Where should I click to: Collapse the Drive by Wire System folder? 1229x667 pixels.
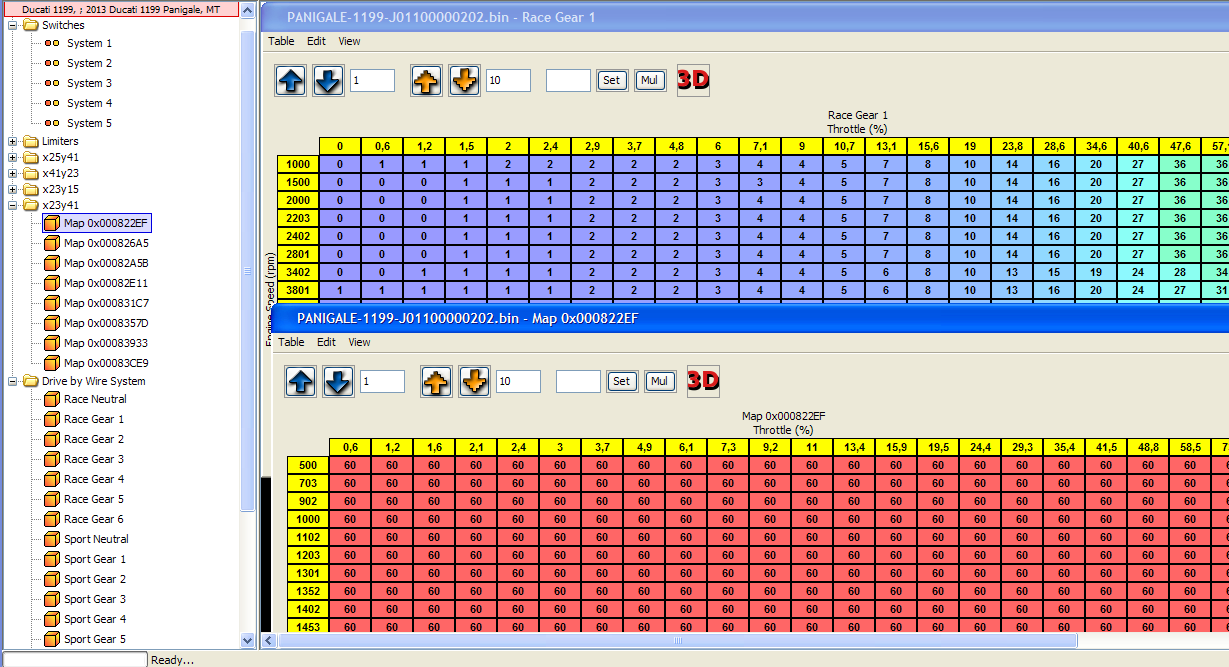13,381
